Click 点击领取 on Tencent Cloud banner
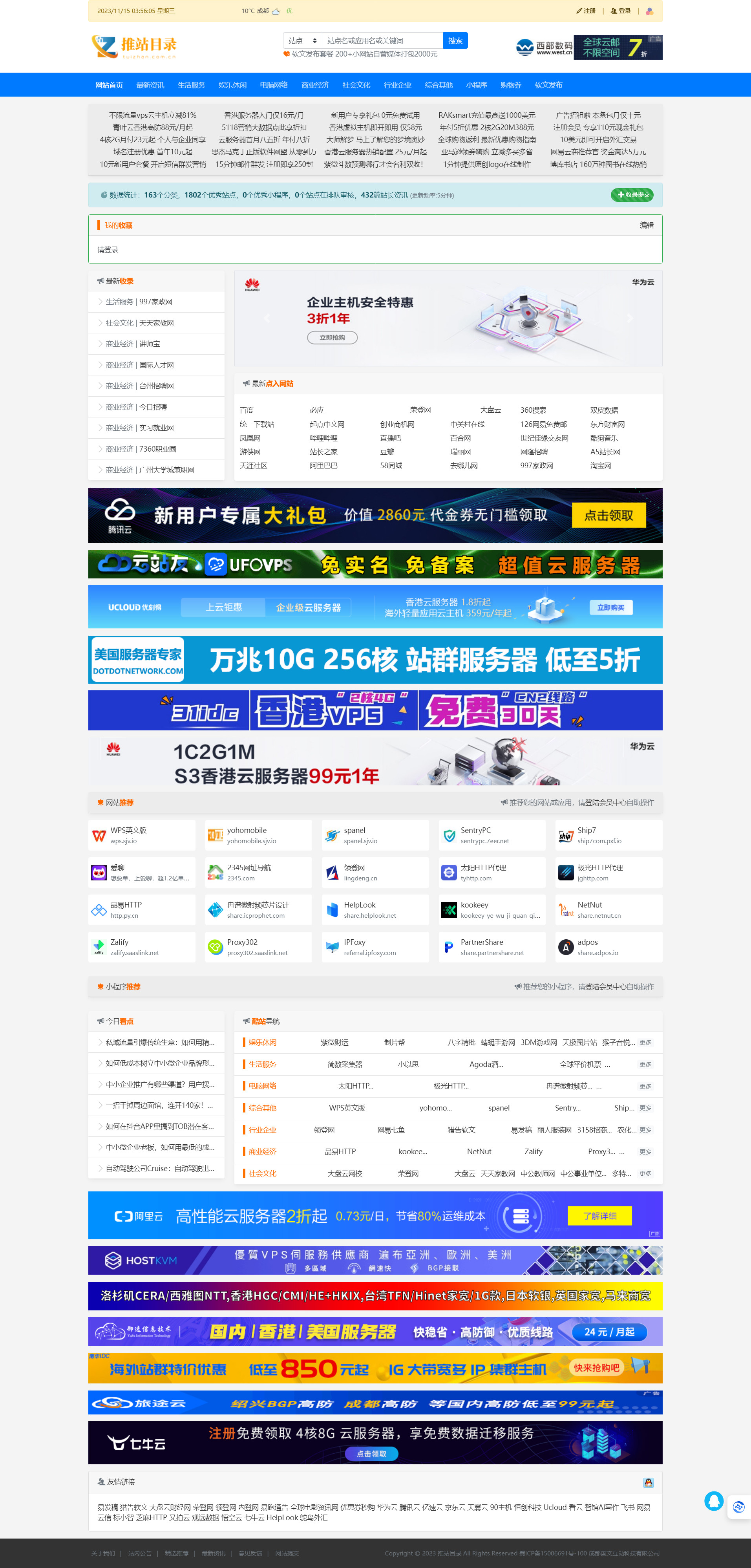The width and height of the screenshot is (751, 1568). point(608,516)
